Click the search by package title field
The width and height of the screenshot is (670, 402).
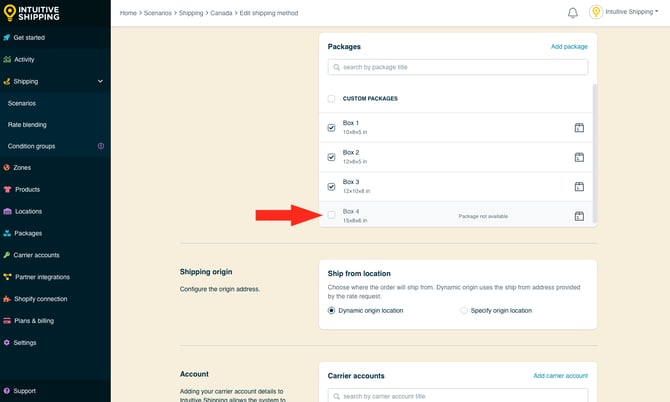coord(458,67)
